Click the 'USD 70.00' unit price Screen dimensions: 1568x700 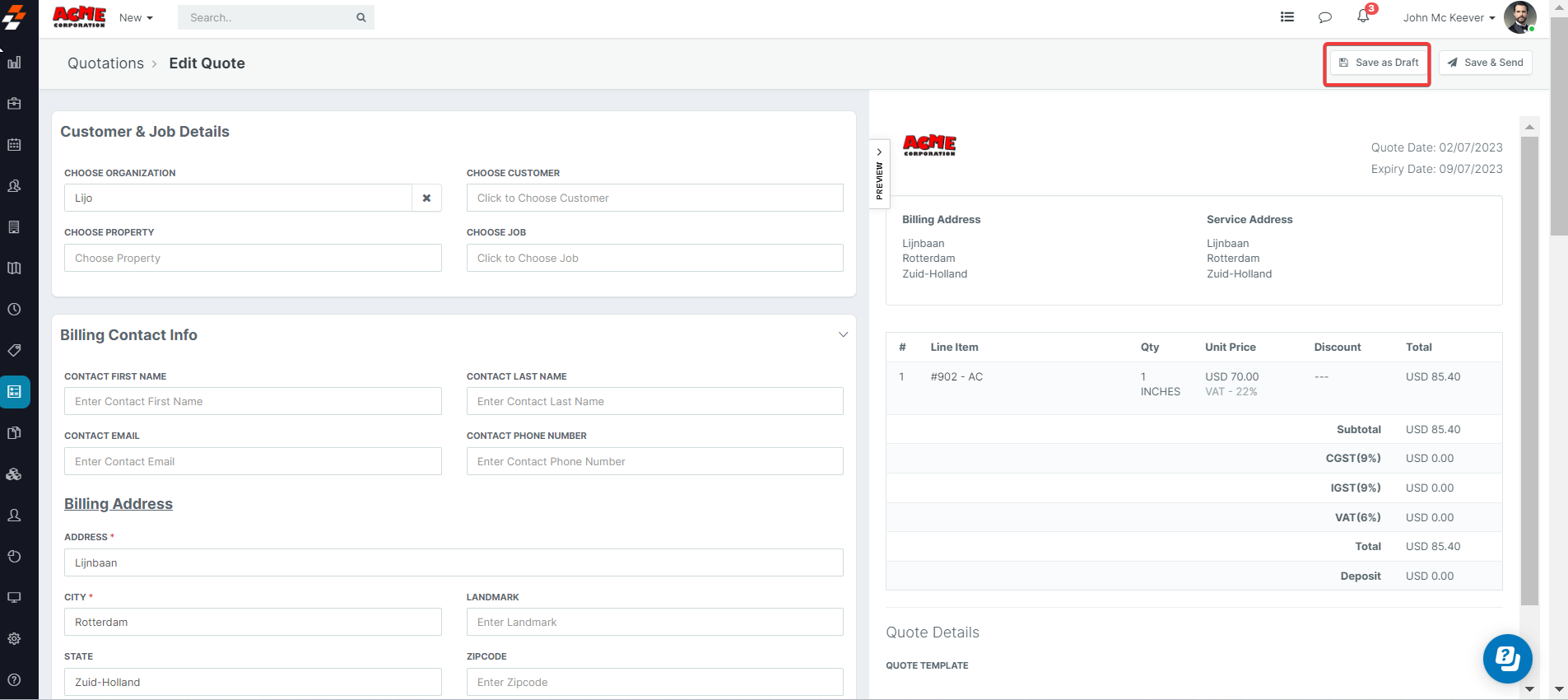point(1232,376)
